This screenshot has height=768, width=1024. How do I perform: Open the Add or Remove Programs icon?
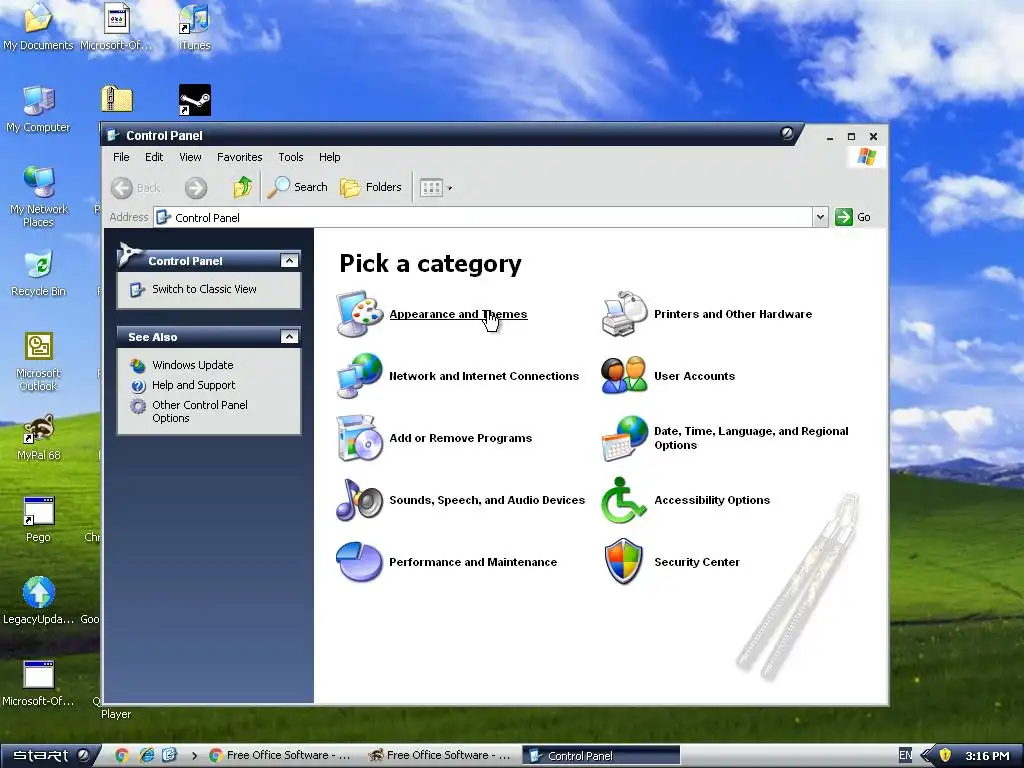(359, 438)
